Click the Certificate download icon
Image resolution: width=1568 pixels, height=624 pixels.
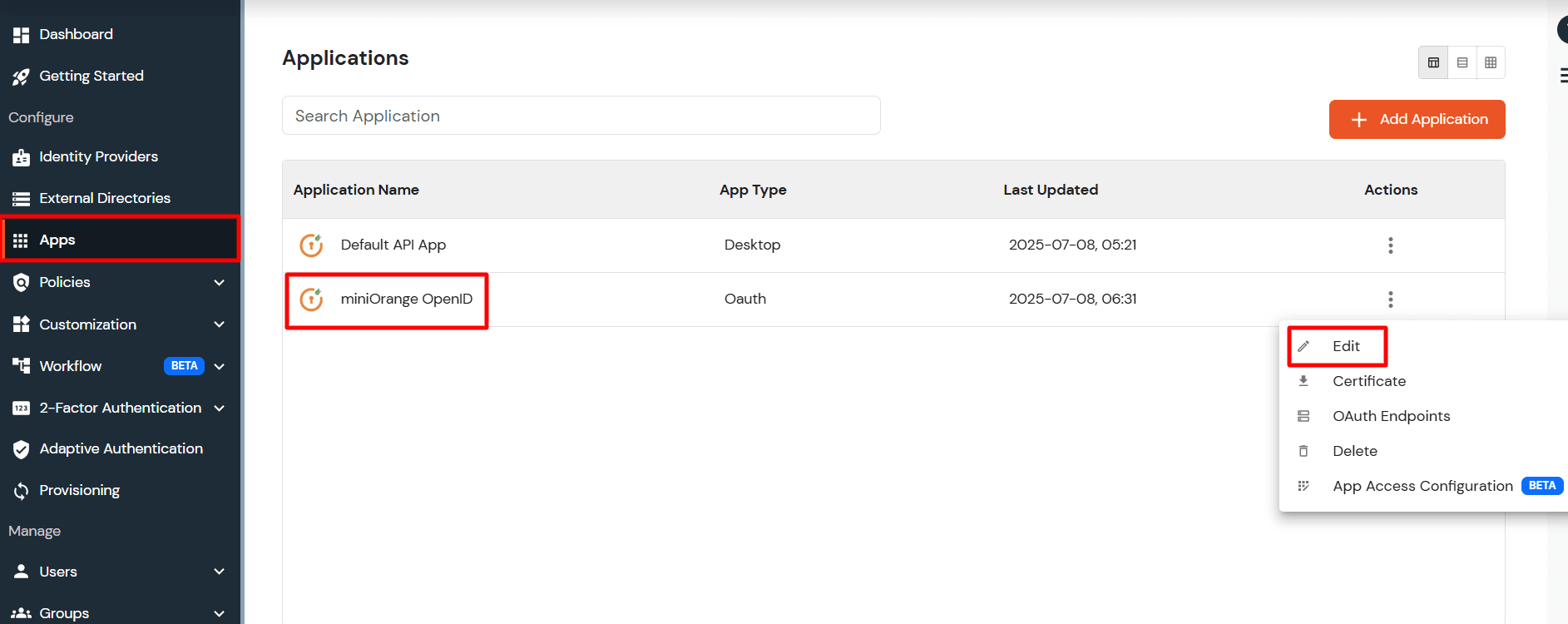1303,381
